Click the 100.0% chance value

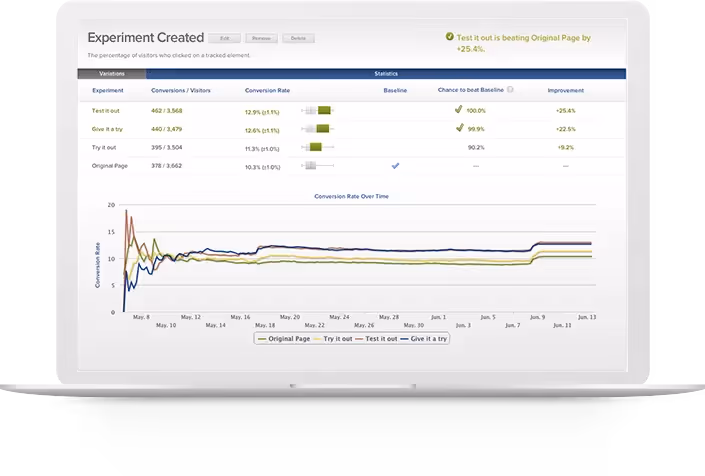[x=476, y=111]
